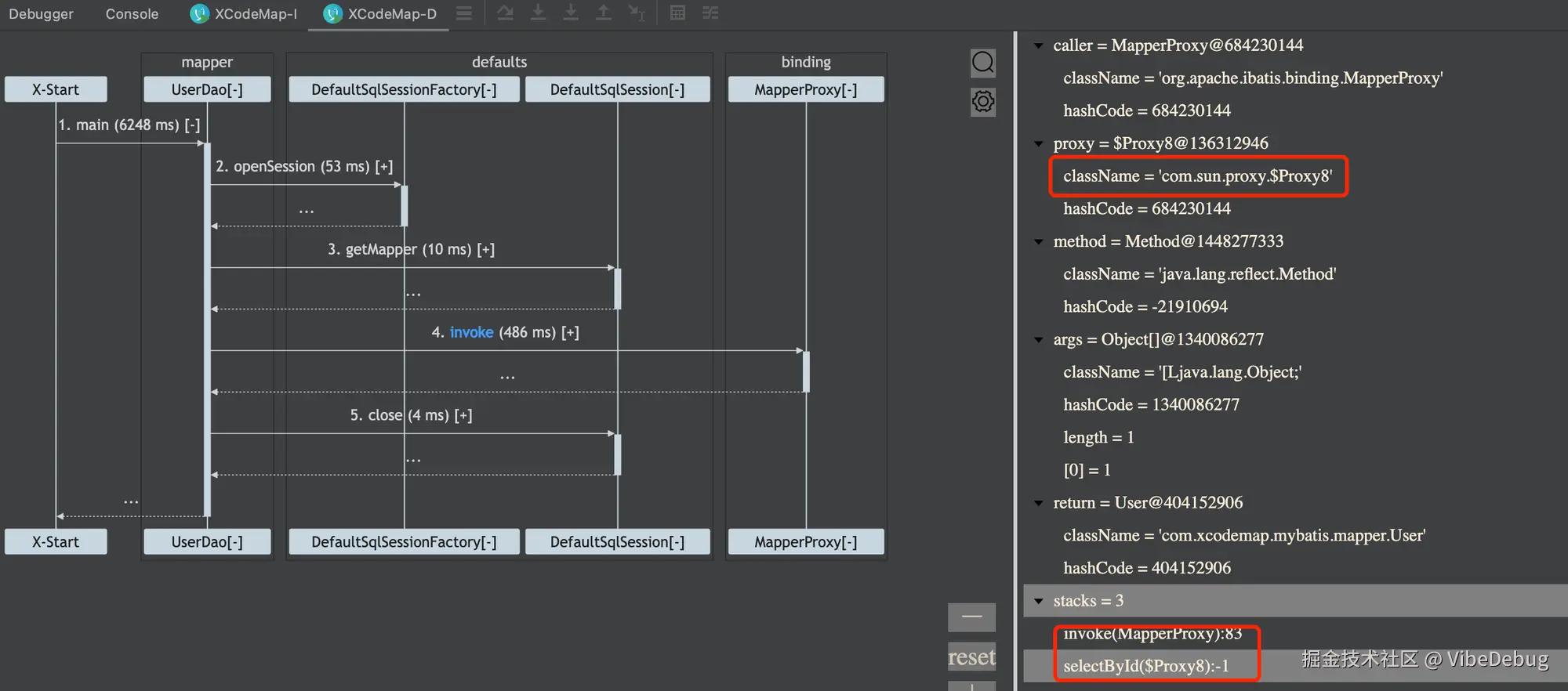Collapse the return = User@404152906 node
This screenshot has width=1568, height=691.
pos(1039,503)
